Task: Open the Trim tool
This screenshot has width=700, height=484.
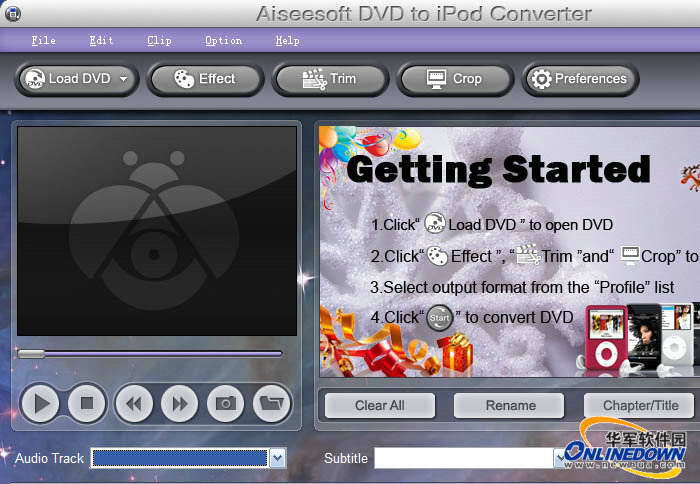Action: [x=330, y=79]
